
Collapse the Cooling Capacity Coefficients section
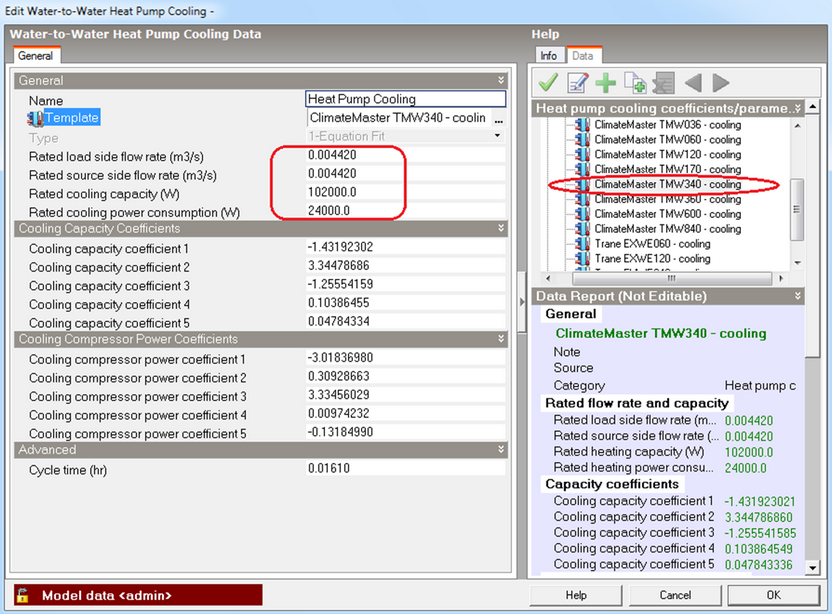click(x=501, y=229)
